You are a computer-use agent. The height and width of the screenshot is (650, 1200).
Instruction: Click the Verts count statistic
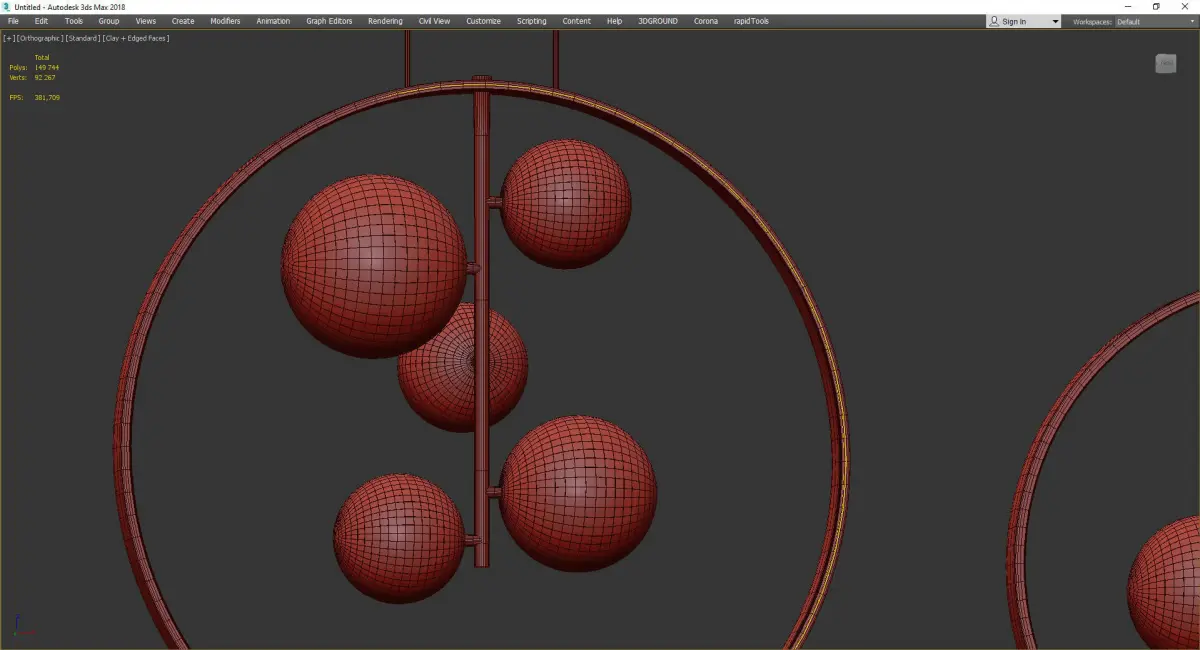point(33,77)
